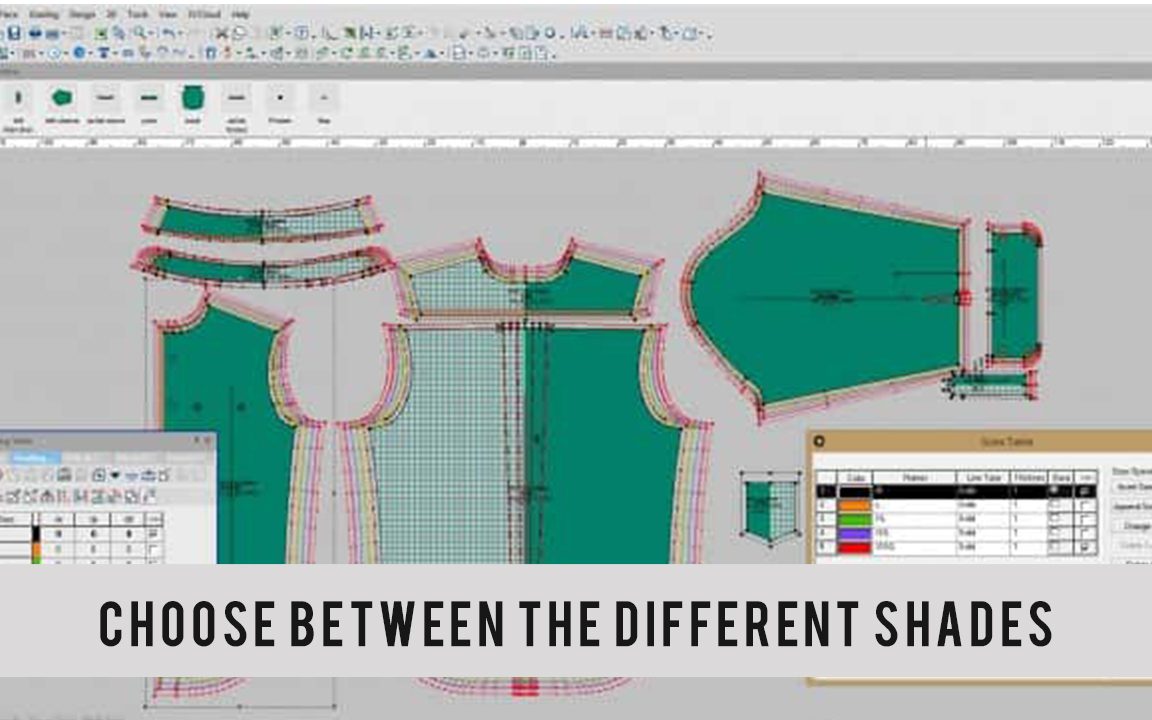Click the scissors Cut icon in toolbar
Viewport: 1152px width, 720px height.
[221, 33]
